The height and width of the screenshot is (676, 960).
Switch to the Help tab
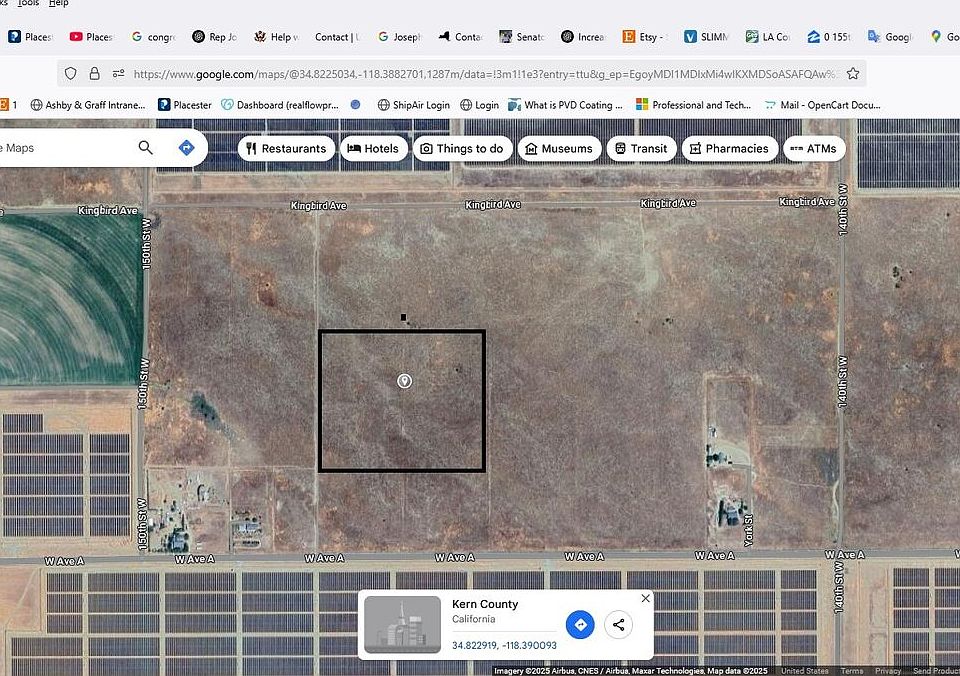tap(276, 37)
